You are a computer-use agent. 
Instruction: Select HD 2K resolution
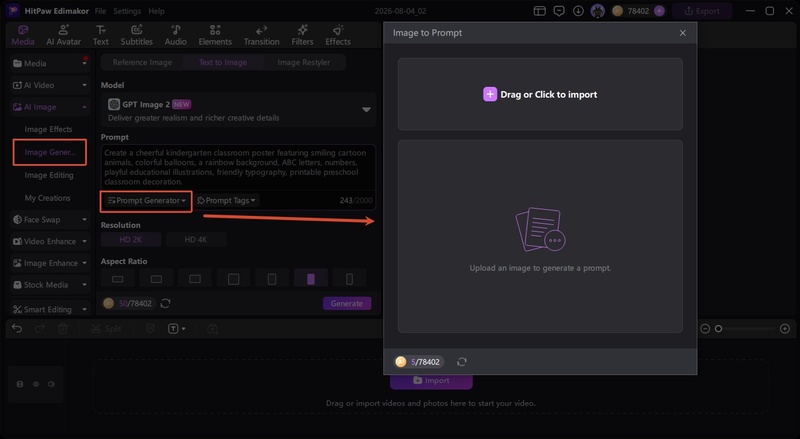131,239
